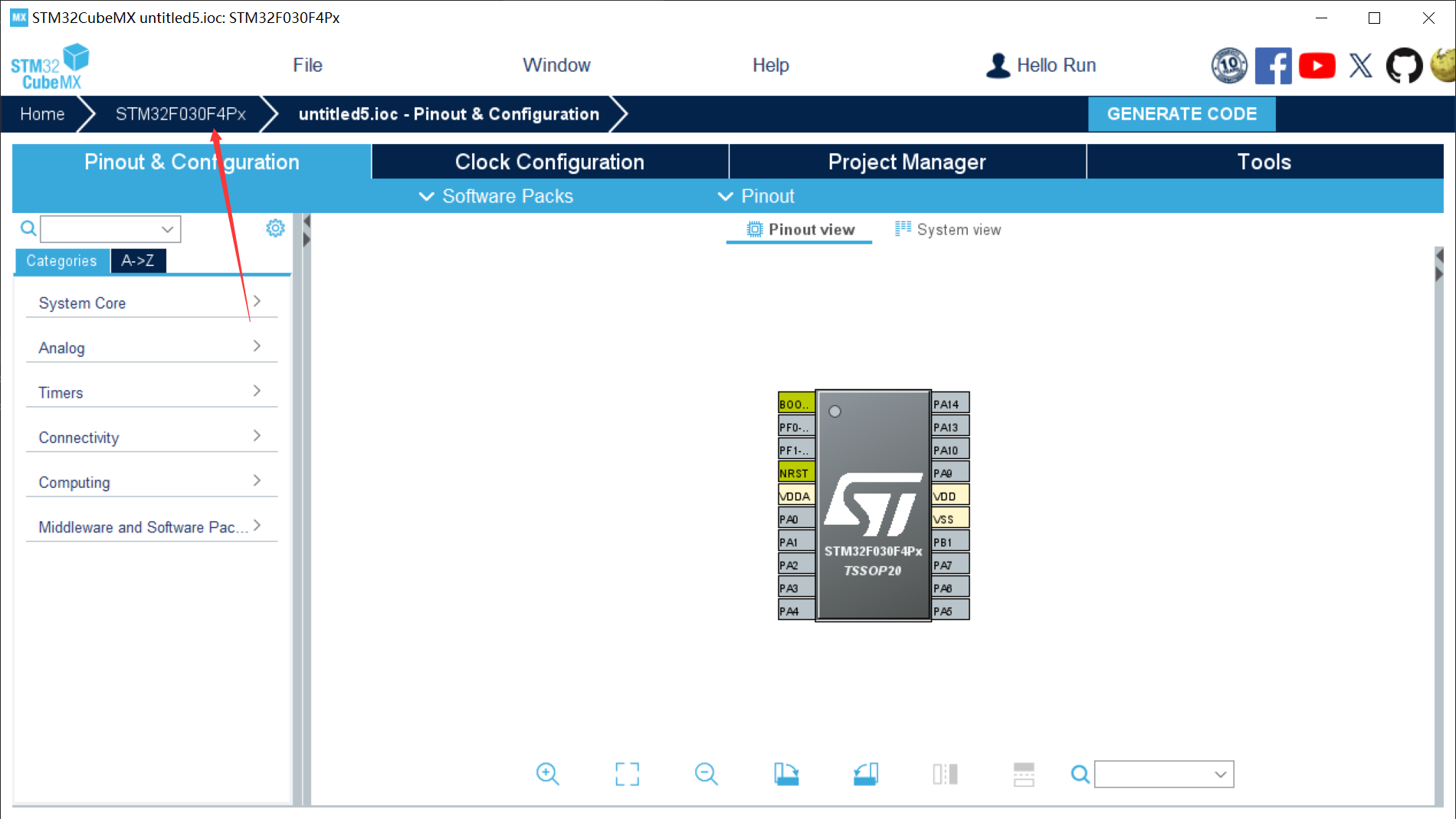Open the GitHub icon link
1456x819 pixels.
1404,66
